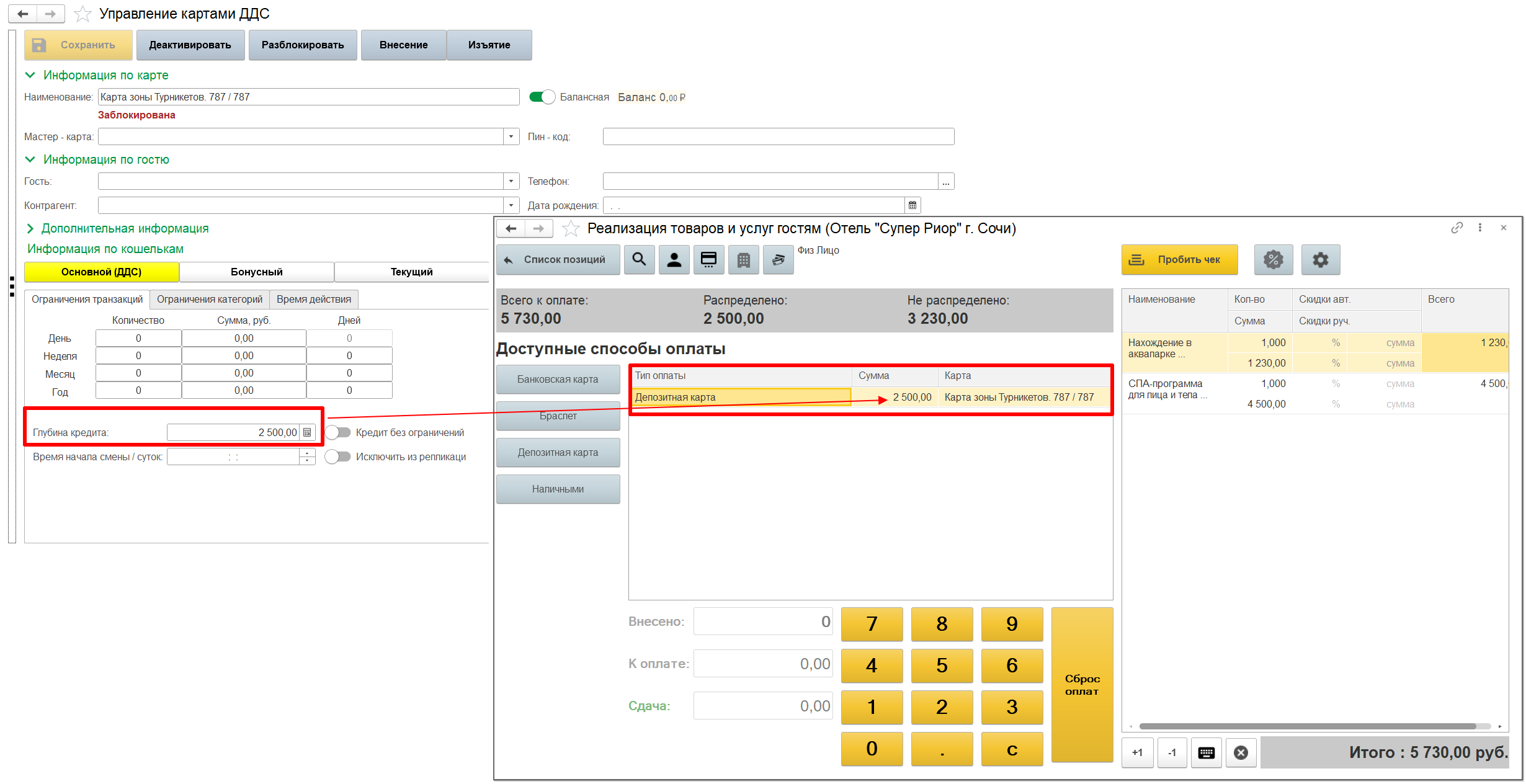
Task: Open the Ограничения транзакций tab
Action: click(x=87, y=299)
